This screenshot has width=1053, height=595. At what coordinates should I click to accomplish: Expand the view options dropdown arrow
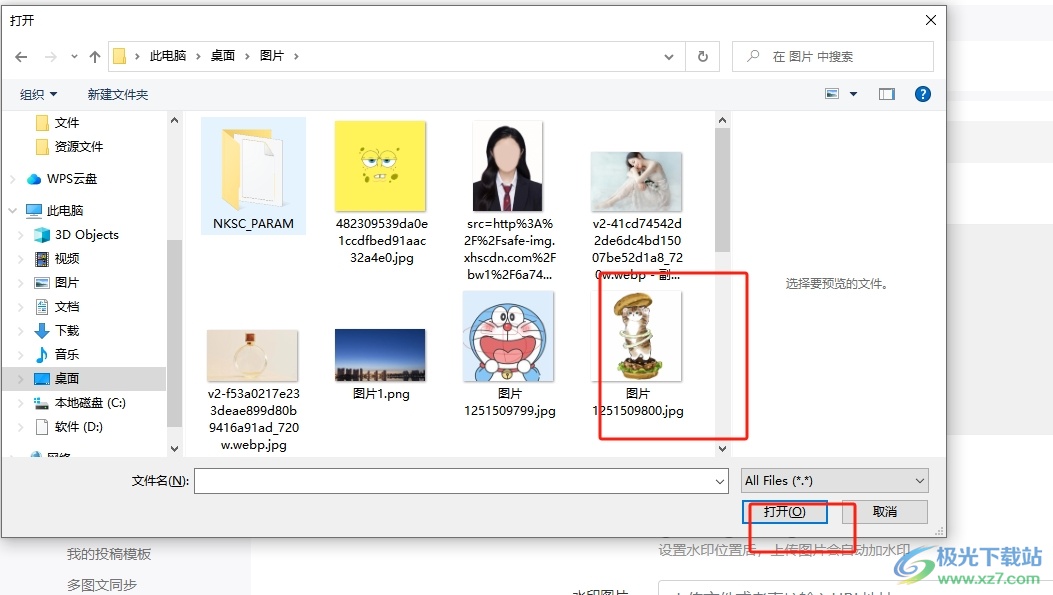853,94
